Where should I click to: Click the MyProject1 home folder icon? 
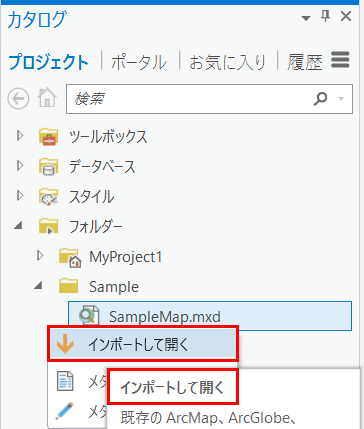coord(70,257)
